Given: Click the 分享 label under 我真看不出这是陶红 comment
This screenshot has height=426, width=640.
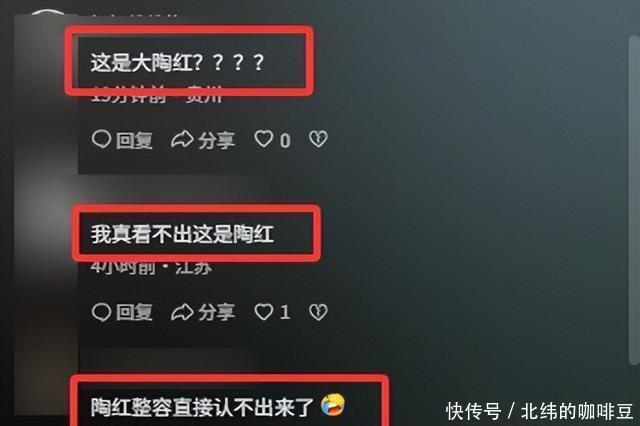Looking at the screenshot, I should [217, 313].
